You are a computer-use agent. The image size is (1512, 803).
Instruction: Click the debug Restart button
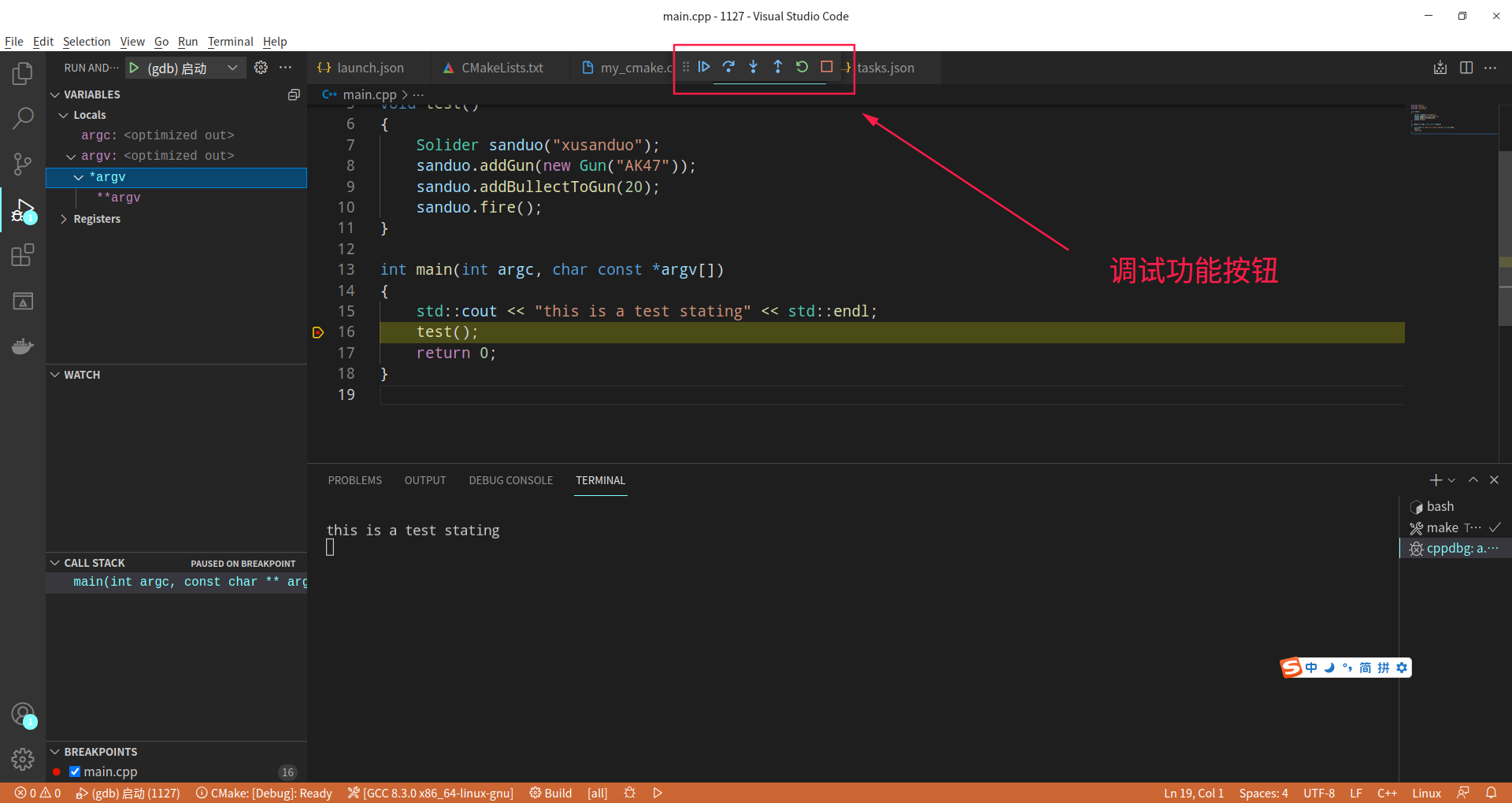coord(802,67)
